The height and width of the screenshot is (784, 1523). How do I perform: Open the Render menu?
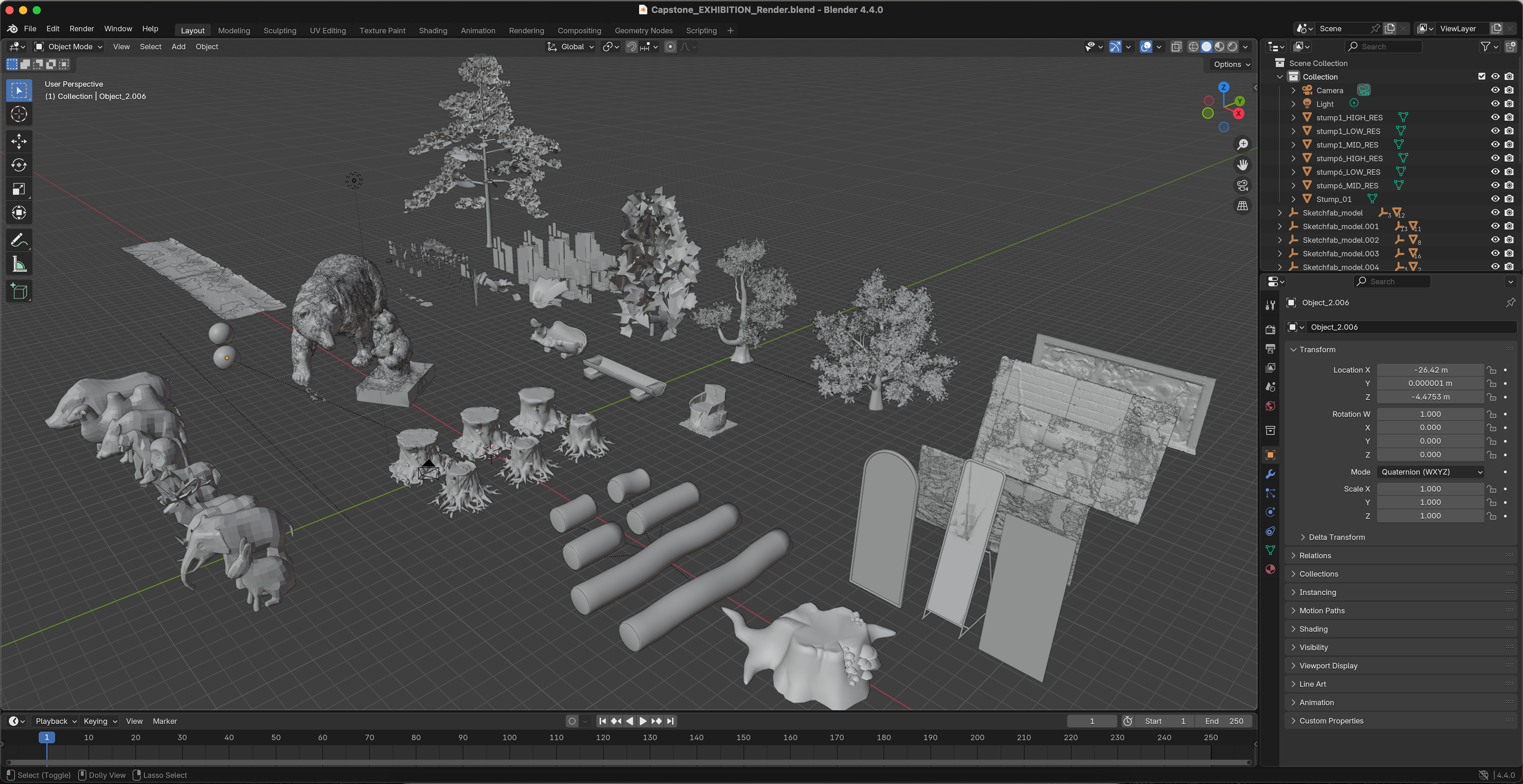coord(82,29)
